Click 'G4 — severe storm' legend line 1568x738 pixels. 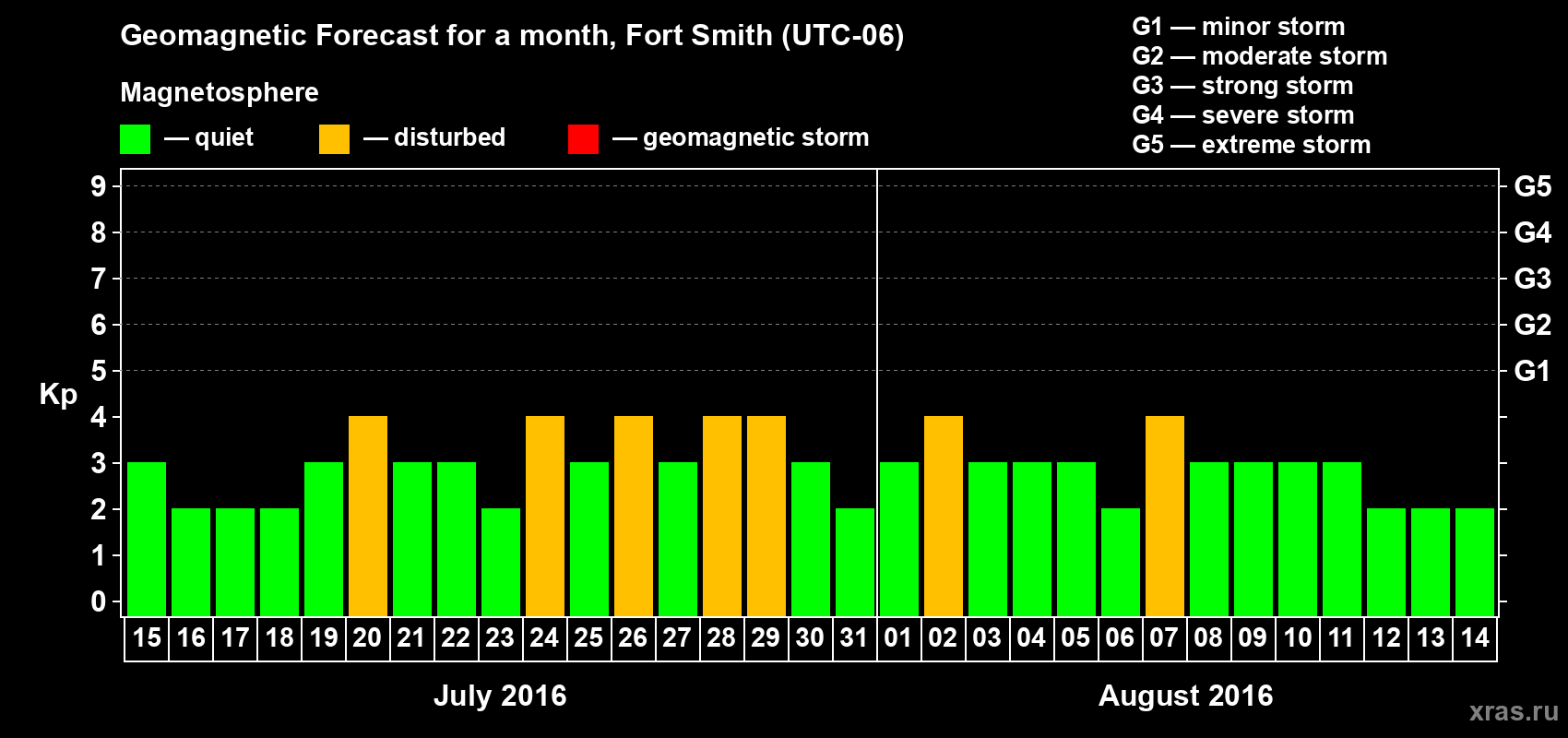1242,115
